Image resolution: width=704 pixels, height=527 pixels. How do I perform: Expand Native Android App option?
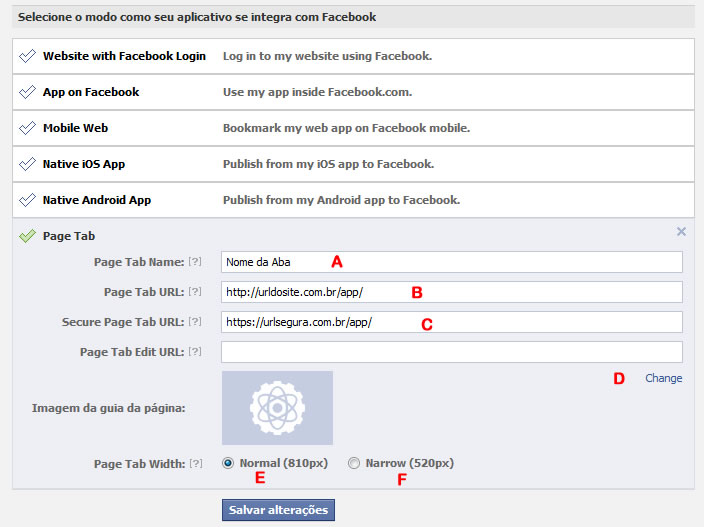click(353, 200)
